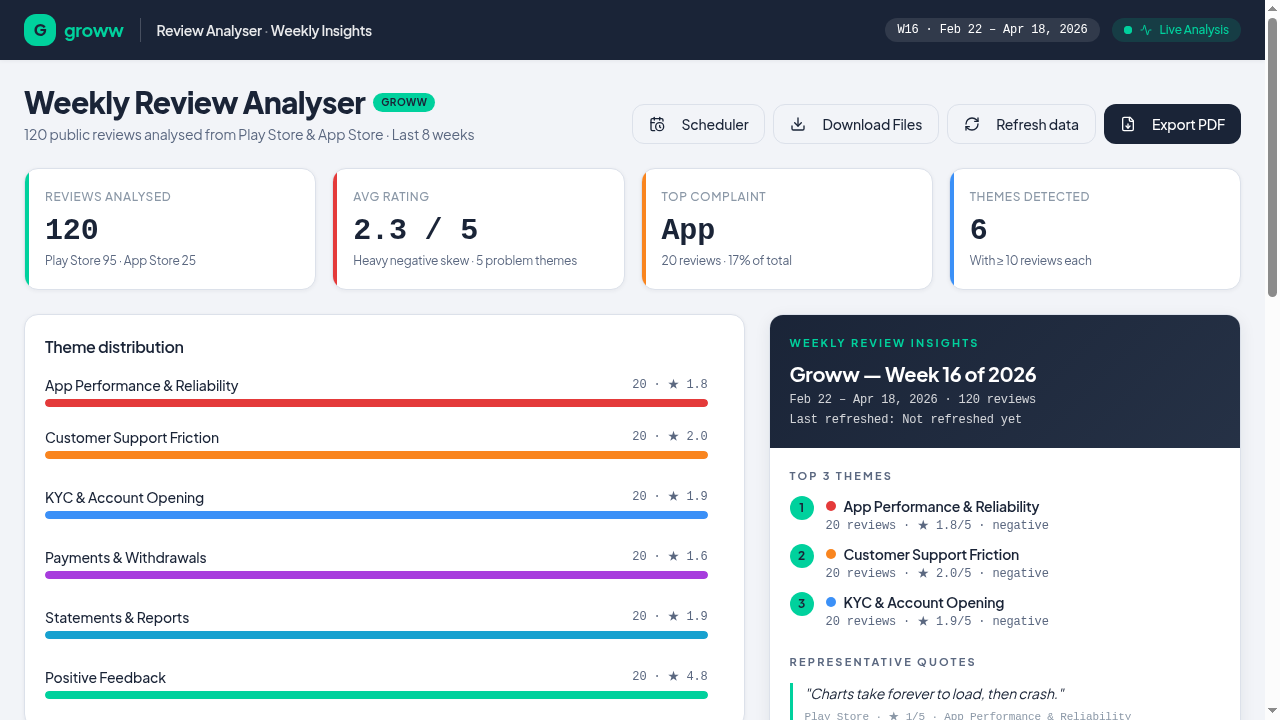The width and height of the screenshot is (1280, 720).
Task: Click "KYC & Account Opening" label in Theme distribution
Action: tap(124, 498)
